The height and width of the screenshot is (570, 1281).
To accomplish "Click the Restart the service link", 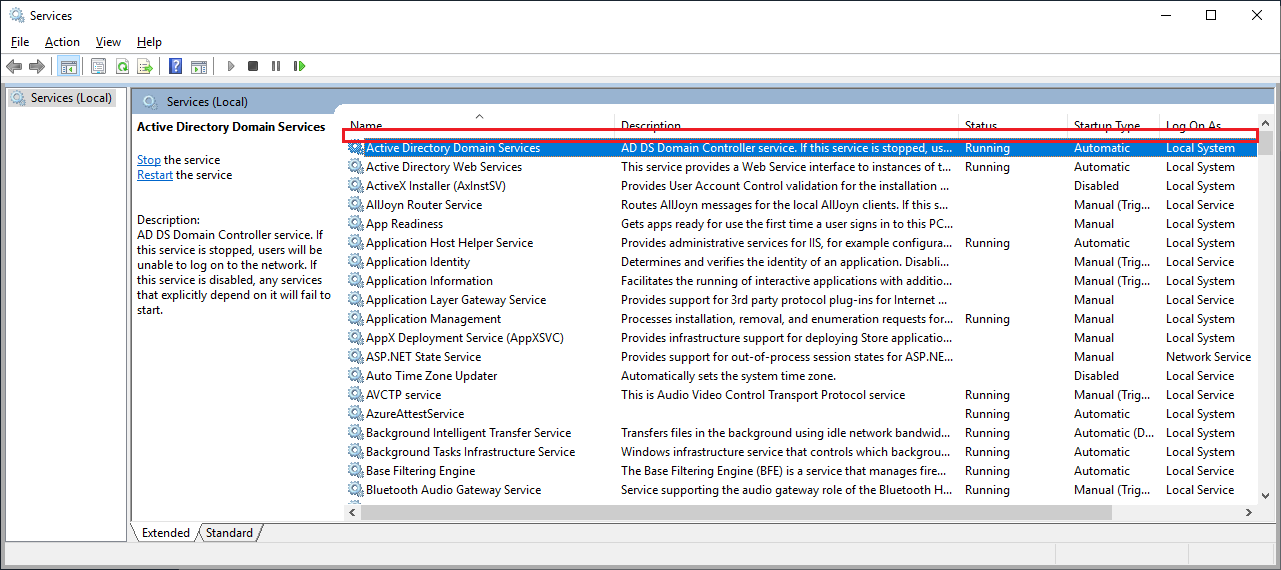I will (155, 175).
